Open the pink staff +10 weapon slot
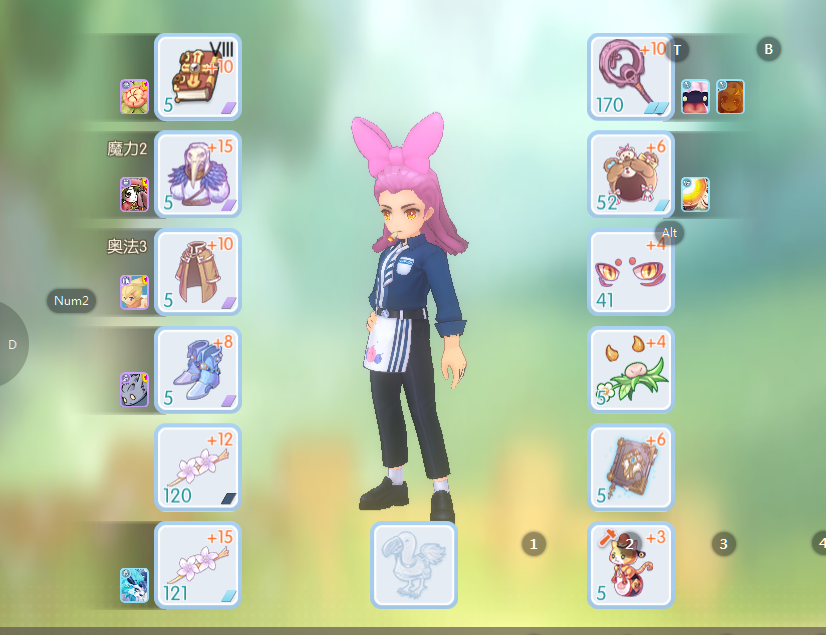The width and height of the screenshot is (826, 635). coord(631,77)
